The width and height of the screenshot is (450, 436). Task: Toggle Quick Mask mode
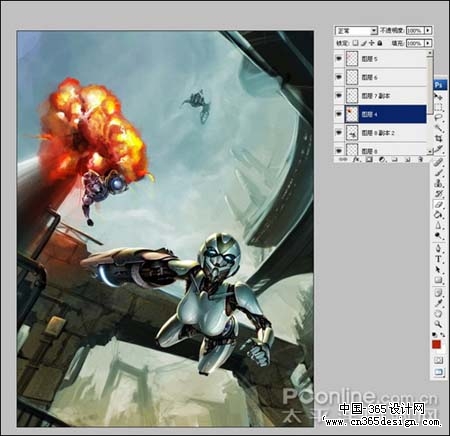point(438,360)
